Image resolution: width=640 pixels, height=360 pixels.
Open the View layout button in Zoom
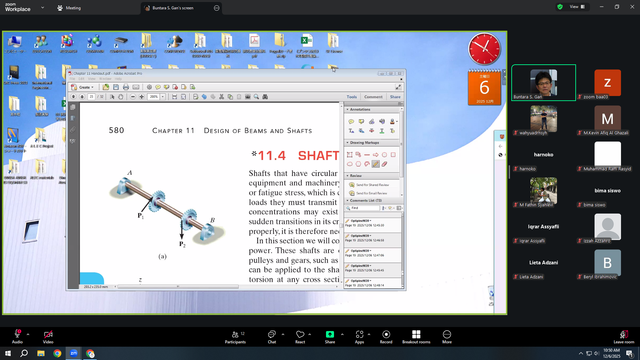[578, 7]
